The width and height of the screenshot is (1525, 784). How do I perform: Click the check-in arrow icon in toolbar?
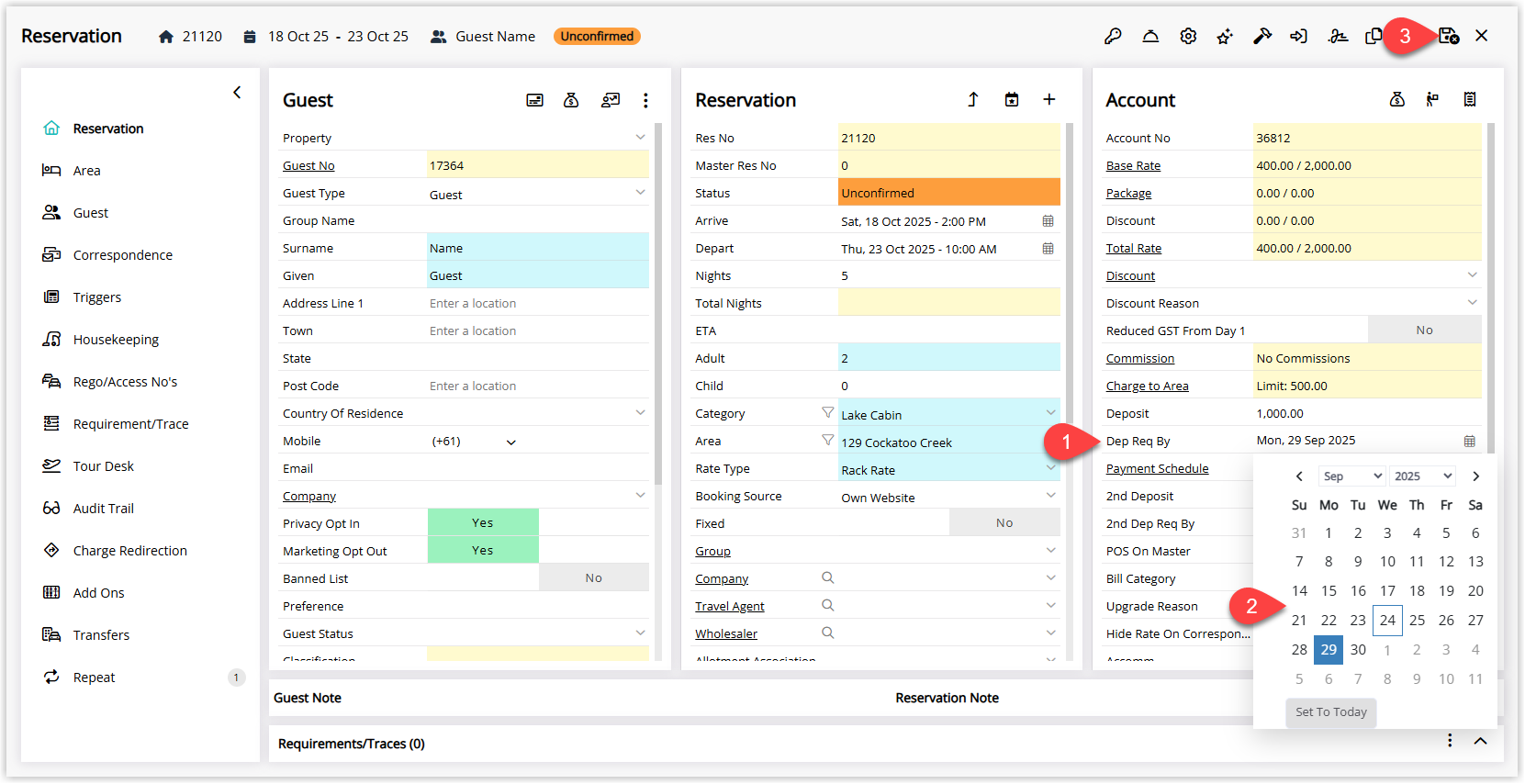(1299, 36)
